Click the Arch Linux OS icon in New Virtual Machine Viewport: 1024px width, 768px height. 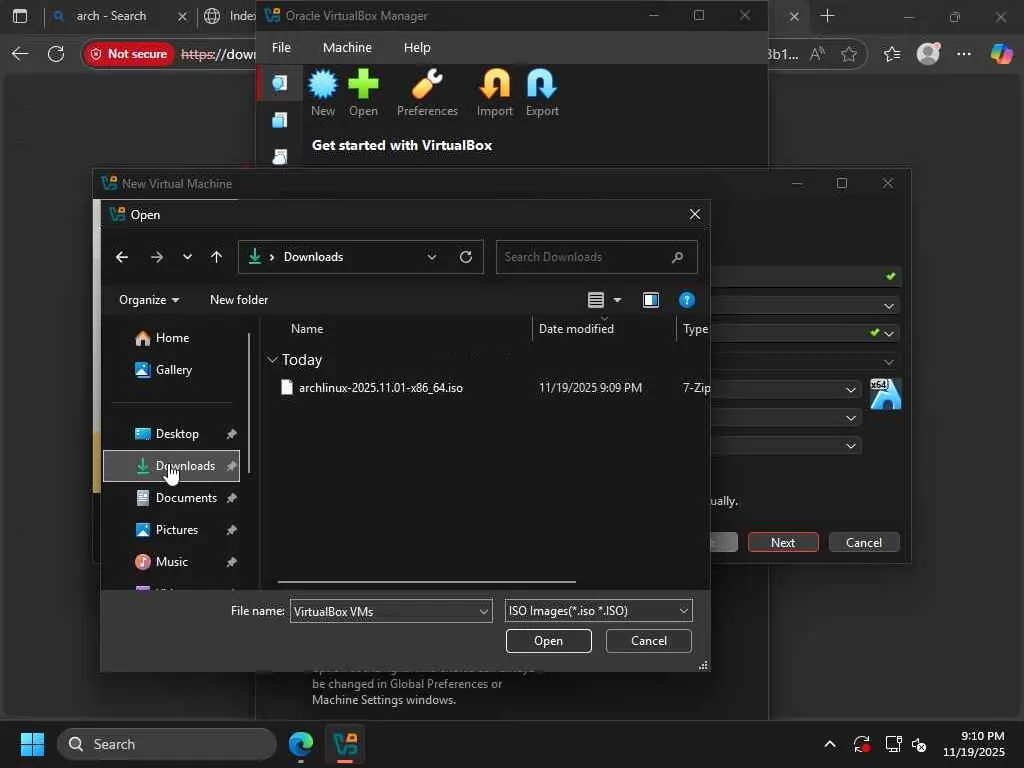click(x=886, y=394)
